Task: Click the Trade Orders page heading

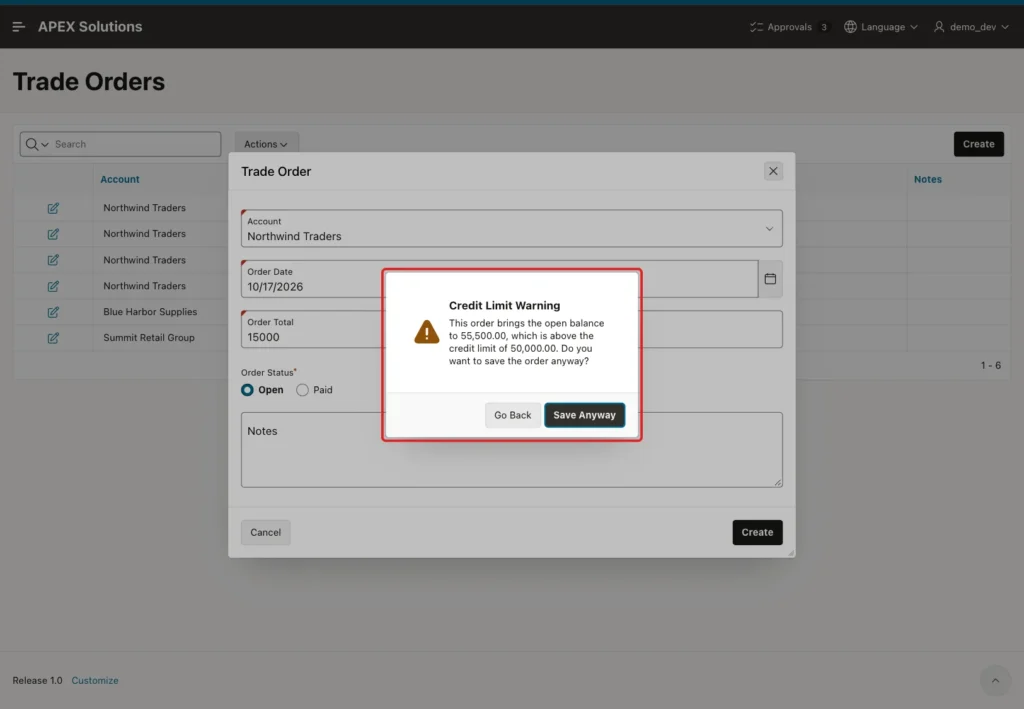Action: [89, 82]
